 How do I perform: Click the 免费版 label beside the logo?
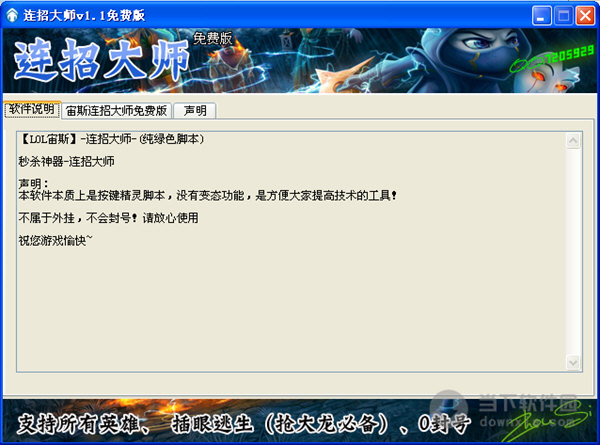(x=212, y=38)
